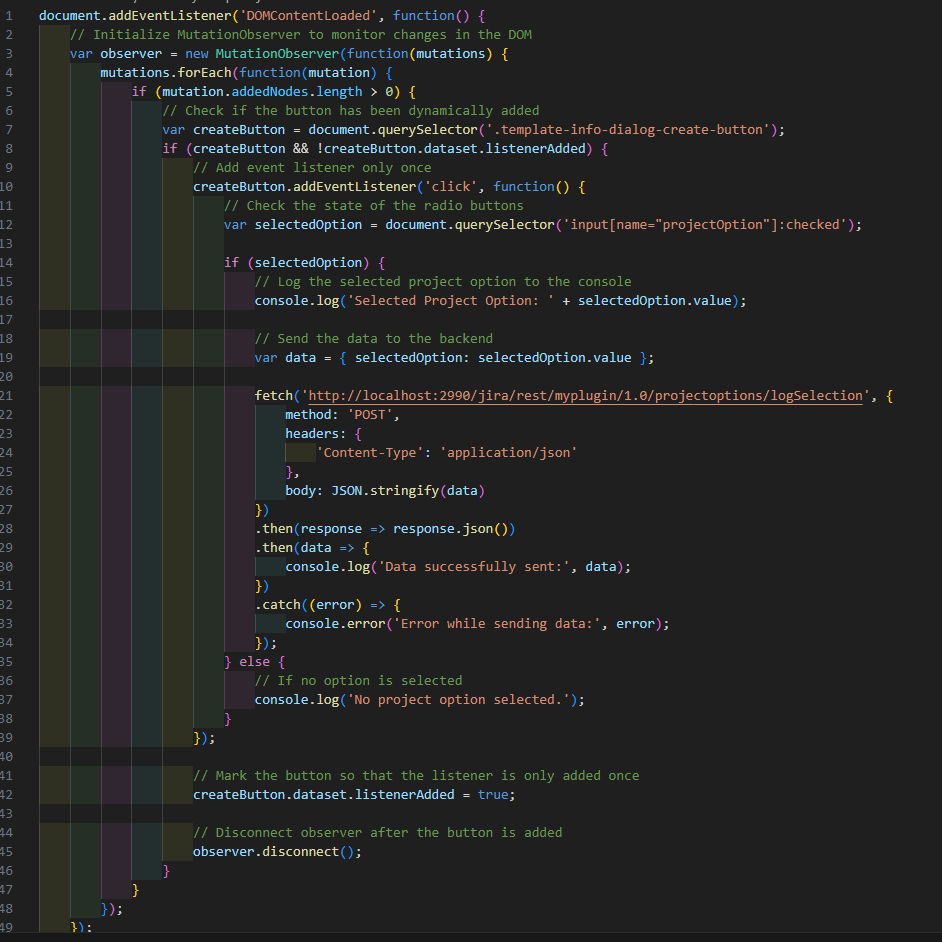Click line number 22 in the gutter

click(7, 414)
